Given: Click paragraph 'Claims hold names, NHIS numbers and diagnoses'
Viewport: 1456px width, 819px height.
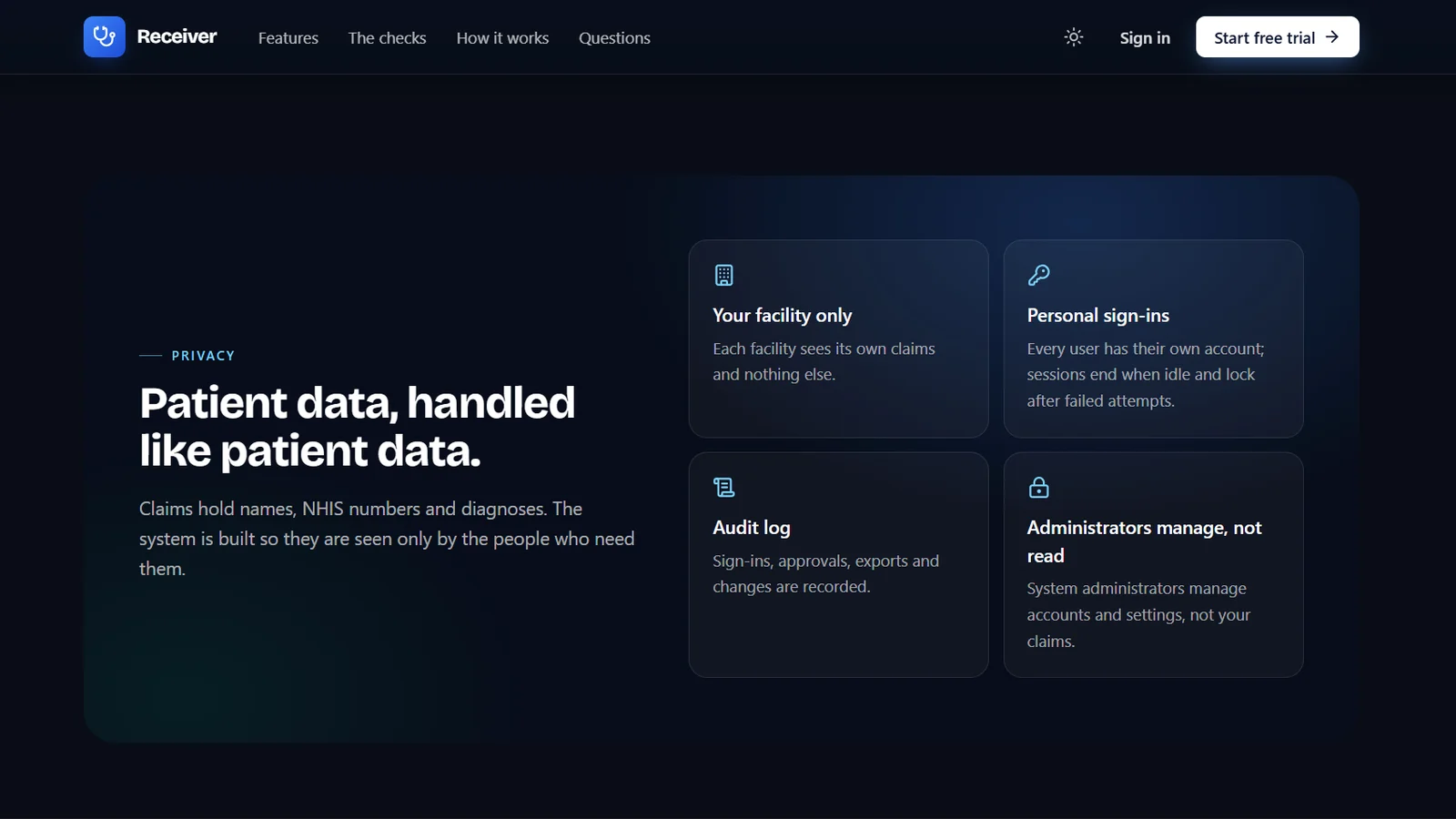Looking at the screenshot, I should [387, 539].
